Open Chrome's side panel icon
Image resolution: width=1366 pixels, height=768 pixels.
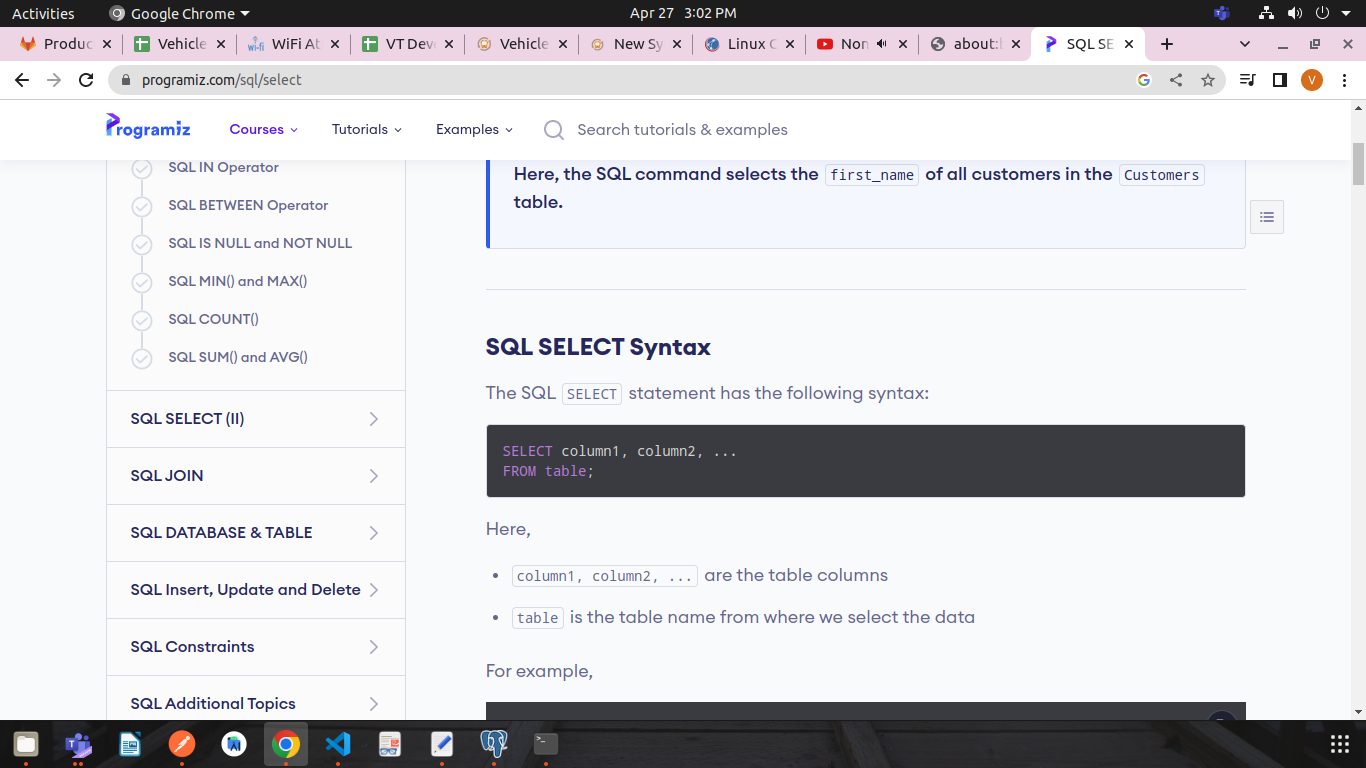pyautogui.click(x=1279, y=80)
